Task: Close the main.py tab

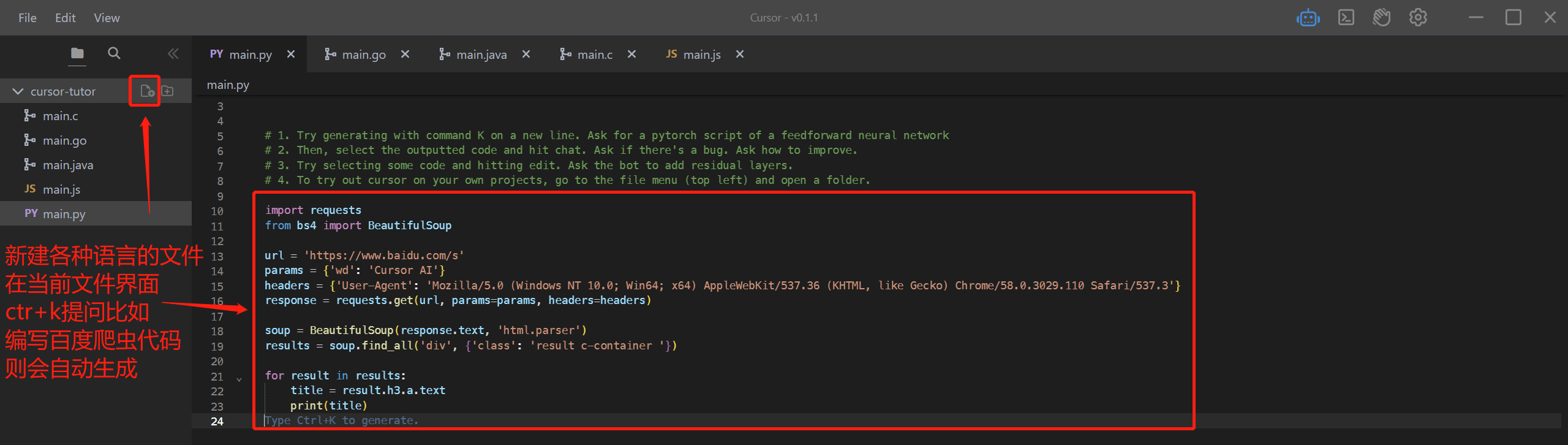Action: pyautogui.click(x=291, y=54)
